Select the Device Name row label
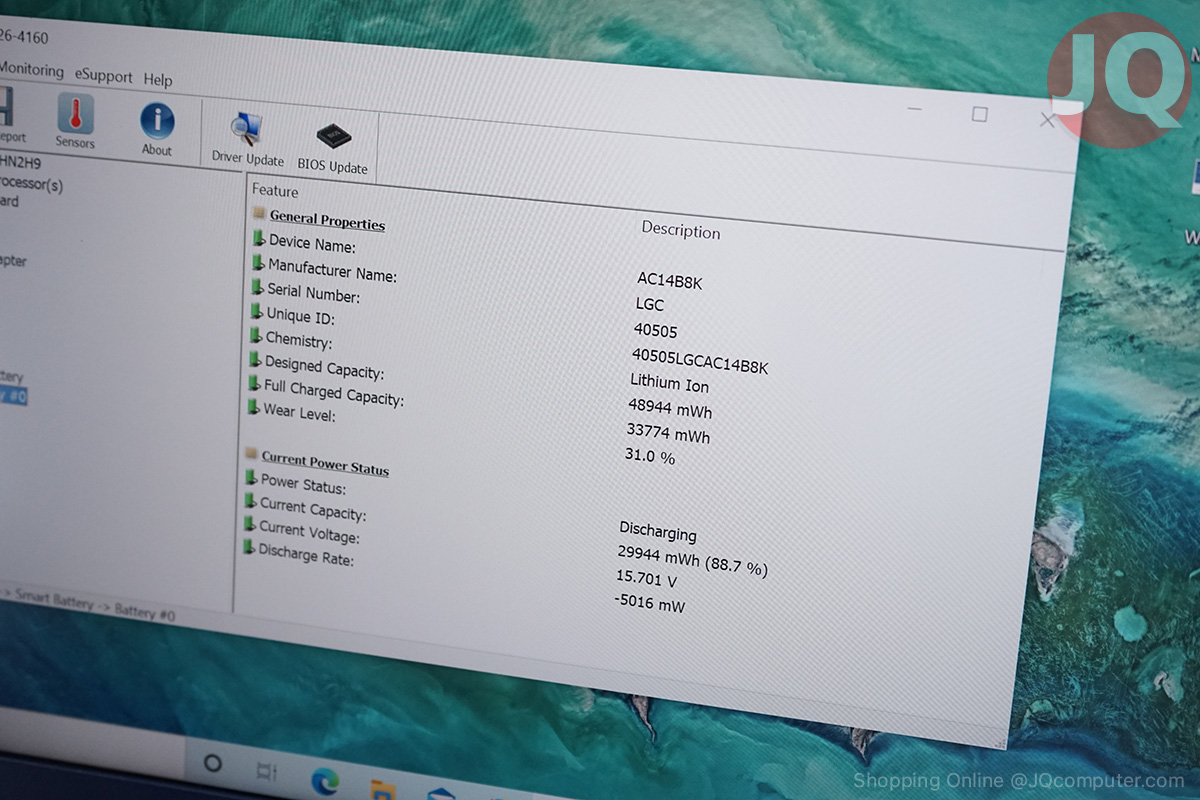The width and height of the screenshot is (1200, 800). [312, 243]
